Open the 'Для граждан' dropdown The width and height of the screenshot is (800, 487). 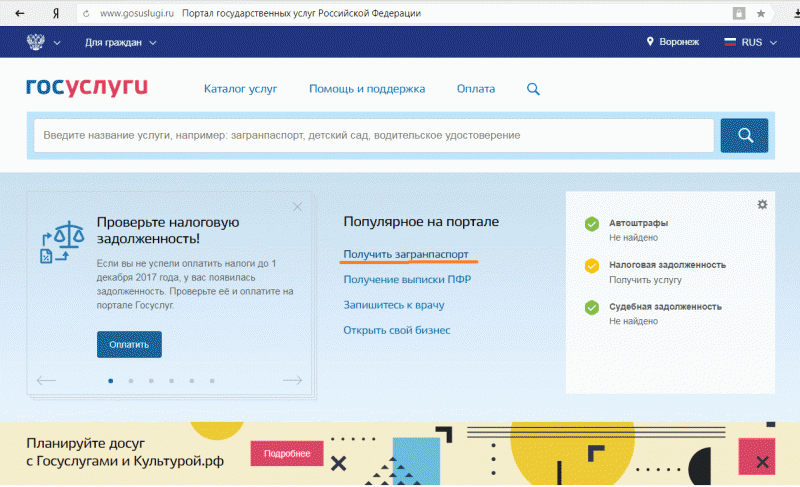point(120,42)
